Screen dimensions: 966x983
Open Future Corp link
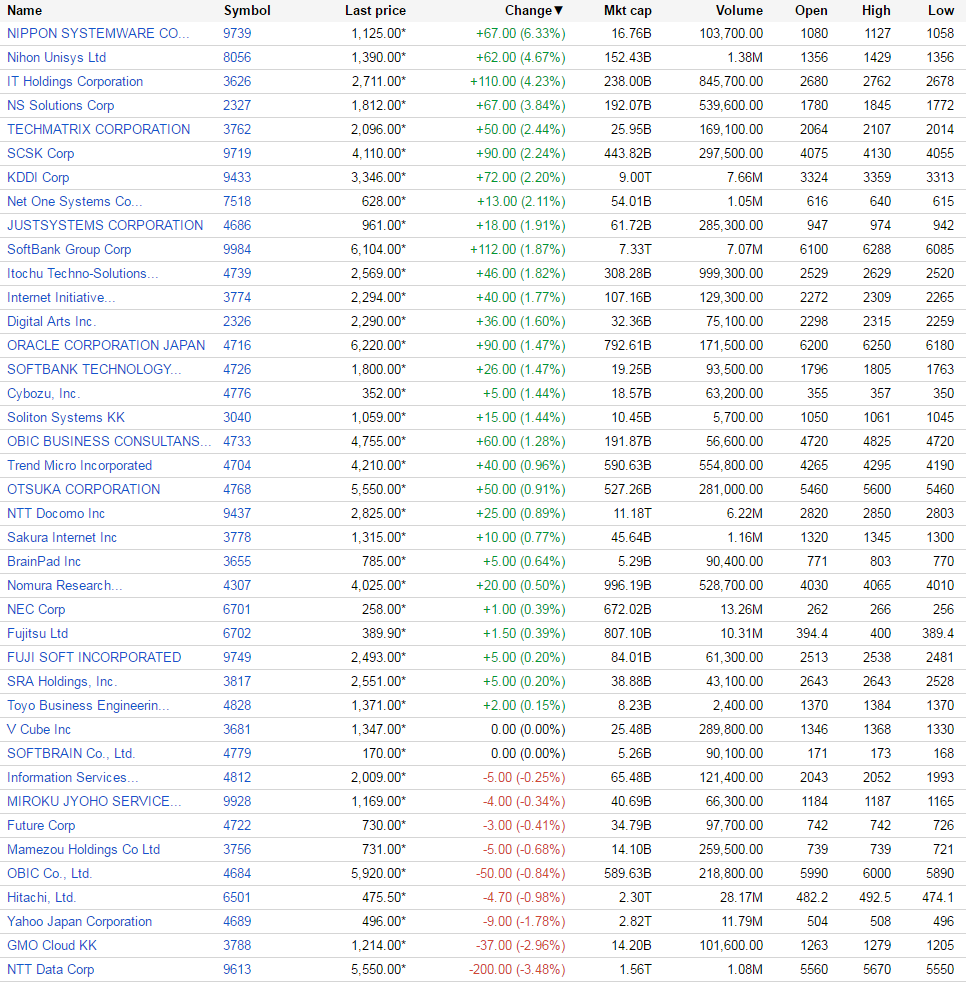[x=41, y=826]
